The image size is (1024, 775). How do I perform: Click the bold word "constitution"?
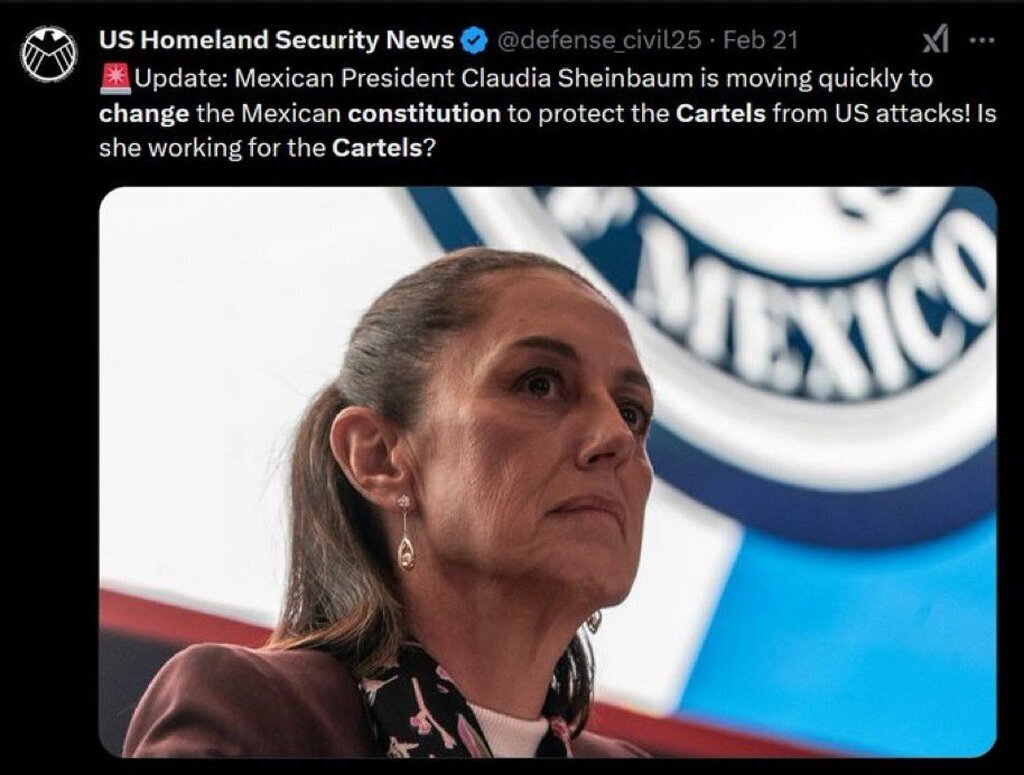(424, 114)
